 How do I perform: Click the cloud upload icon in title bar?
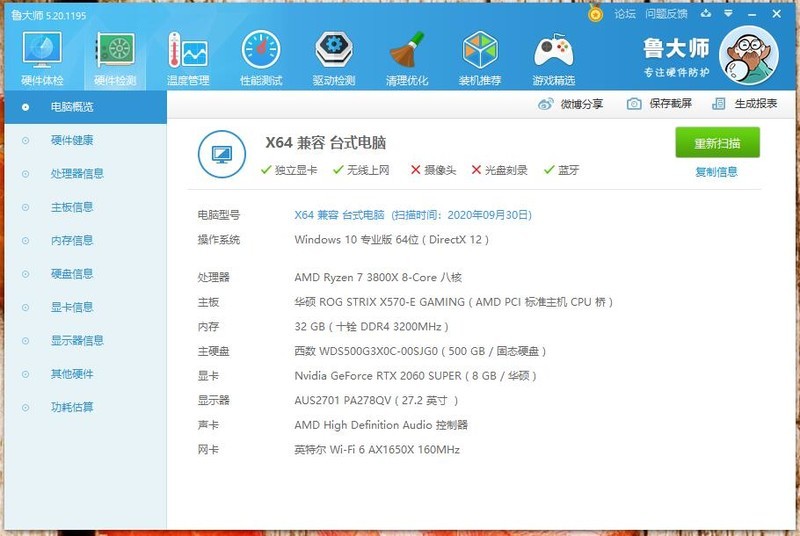pos(706,14)
